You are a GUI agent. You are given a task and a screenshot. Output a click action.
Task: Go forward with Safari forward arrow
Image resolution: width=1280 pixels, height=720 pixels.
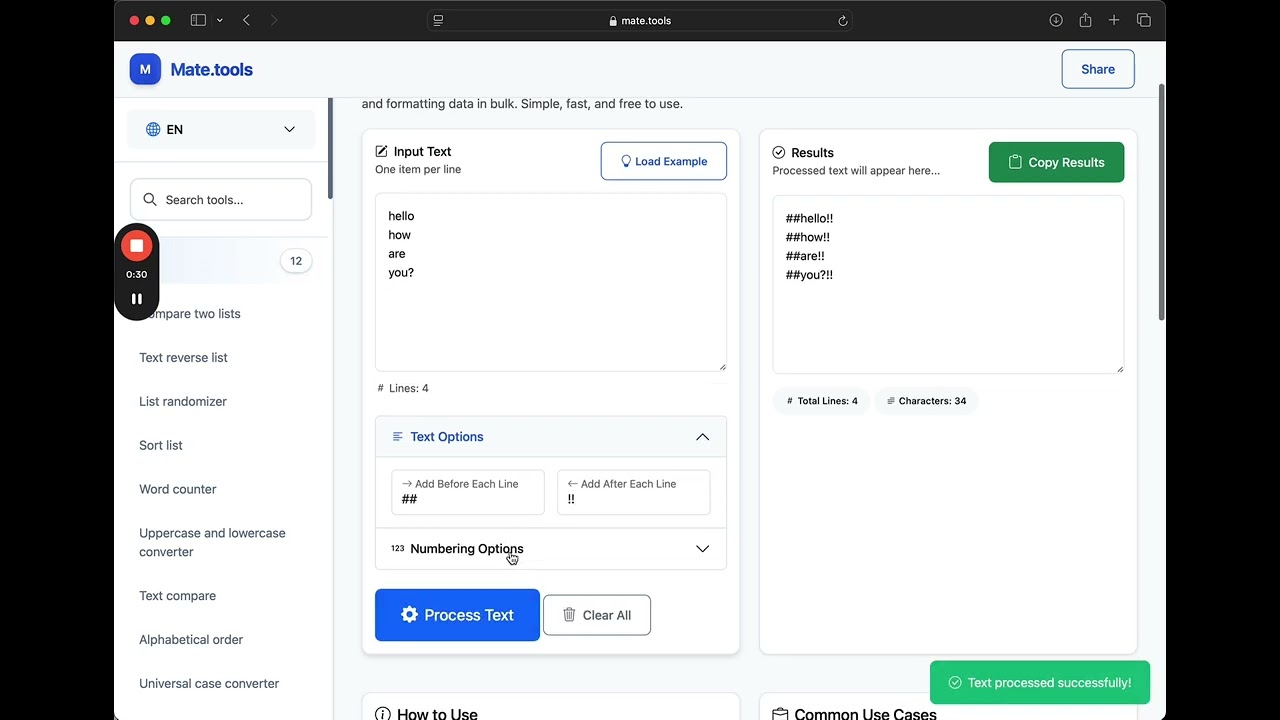(x=274, y=20)
